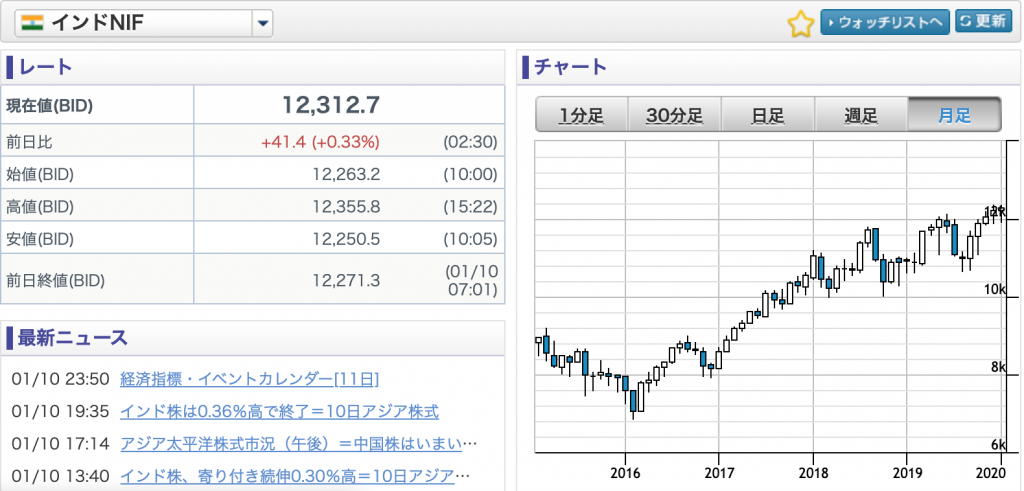1024x491 pixels.
Task: Click the 10k label on price axis
Action: [995, 289]
